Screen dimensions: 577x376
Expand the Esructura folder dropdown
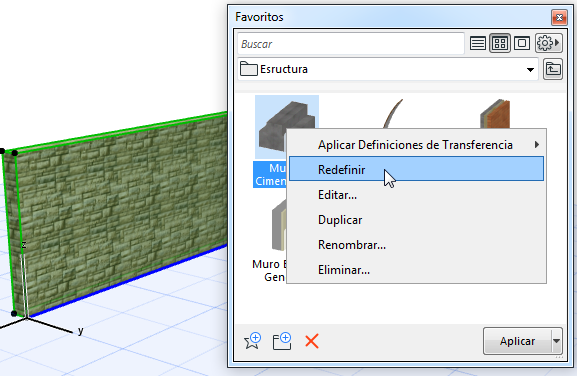(x=530, y=70)
